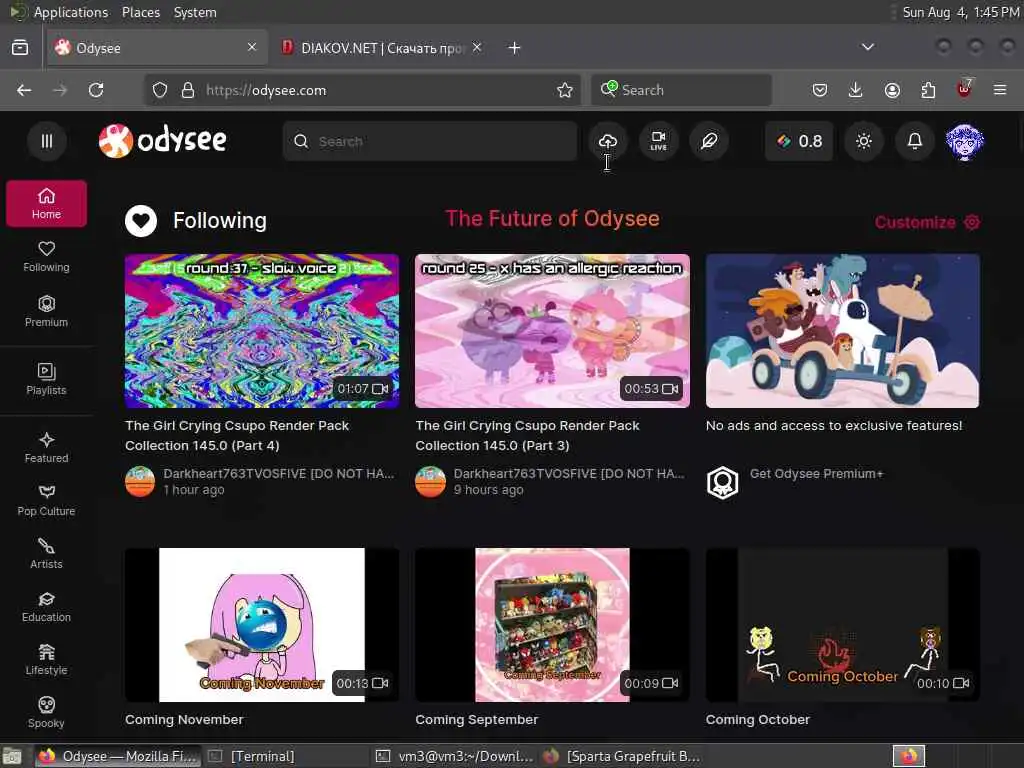Open Firefox hamburger application menu
Image resolution: width=1024 pixels, height=768 pixels.
[x=1000, y=90]
